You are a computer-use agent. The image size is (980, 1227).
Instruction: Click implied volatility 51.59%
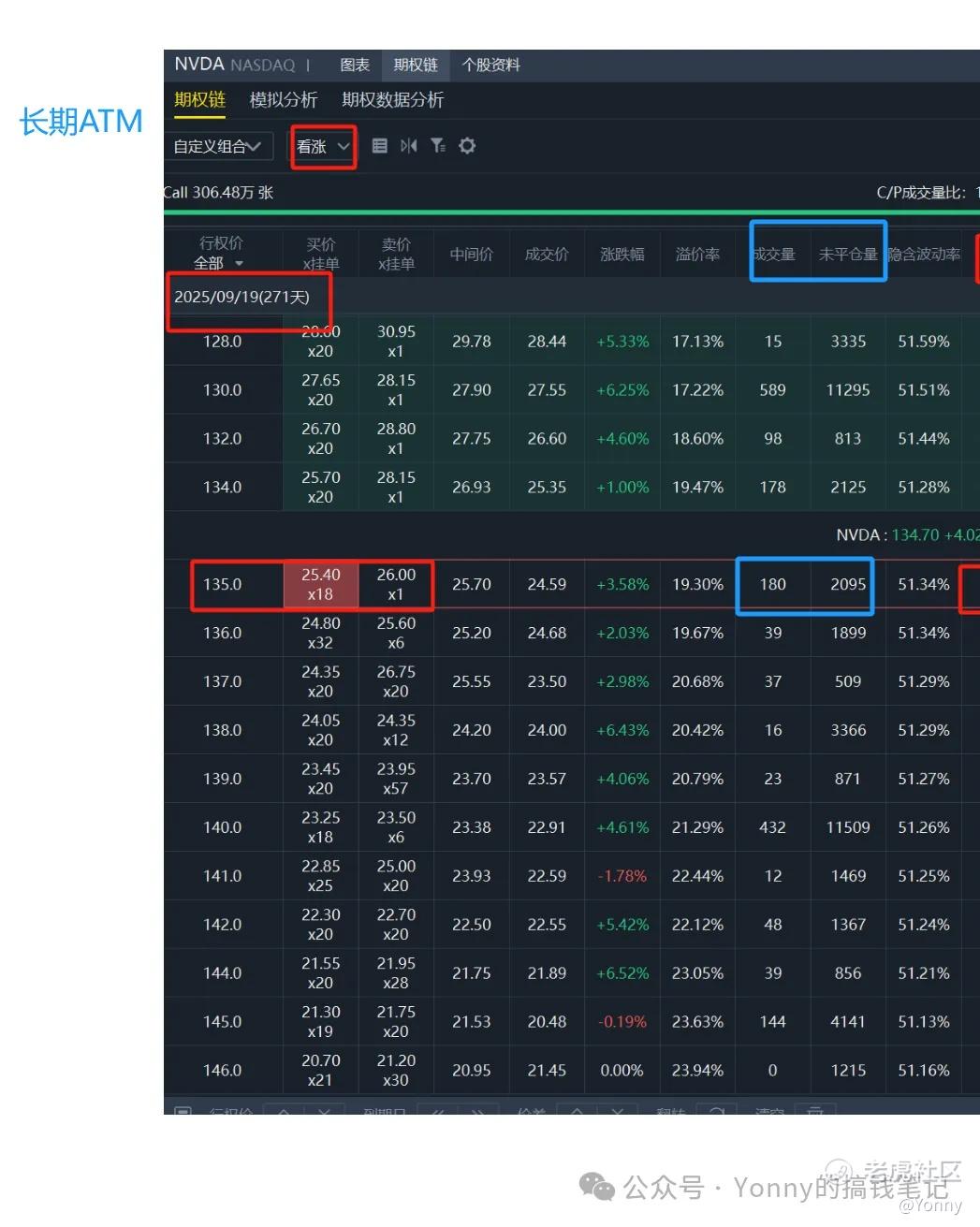924,342
